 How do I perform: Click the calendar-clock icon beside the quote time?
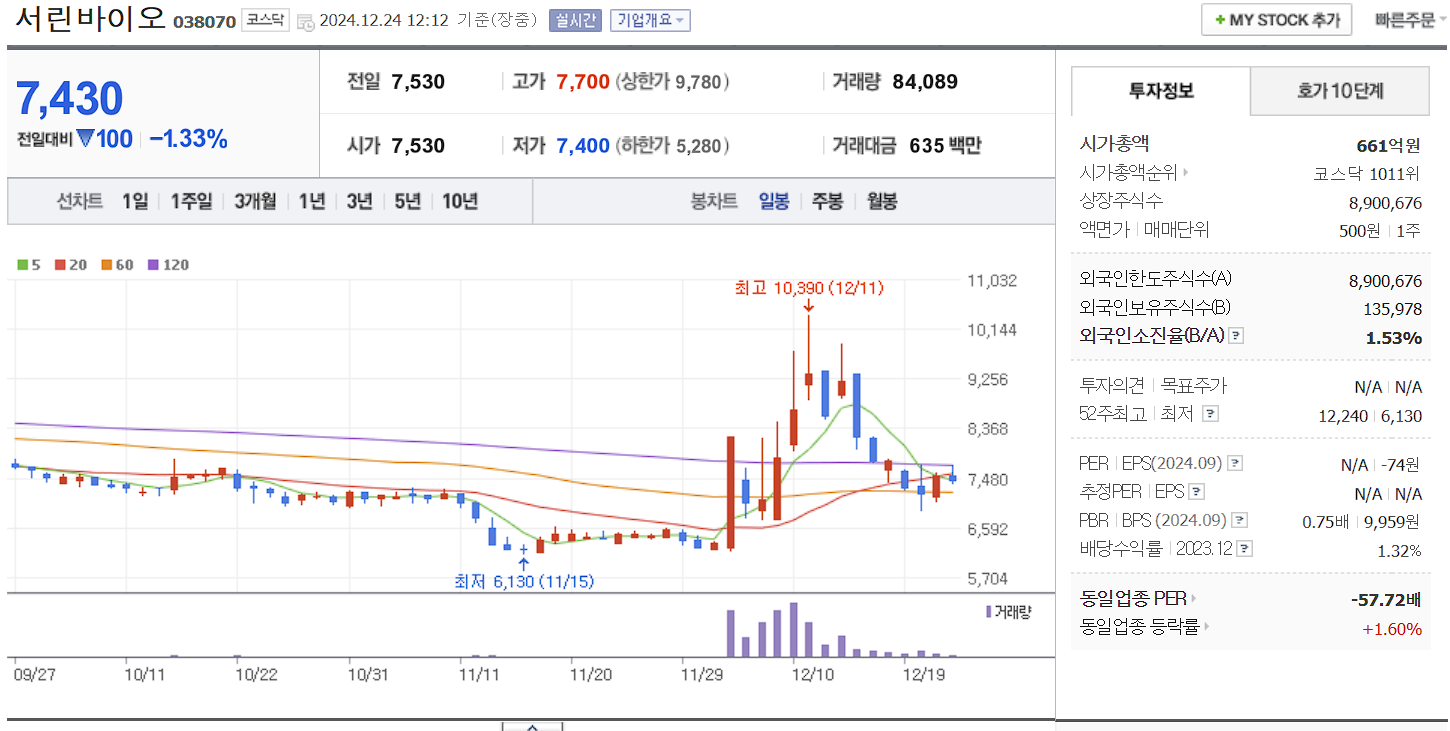point(307,20)
